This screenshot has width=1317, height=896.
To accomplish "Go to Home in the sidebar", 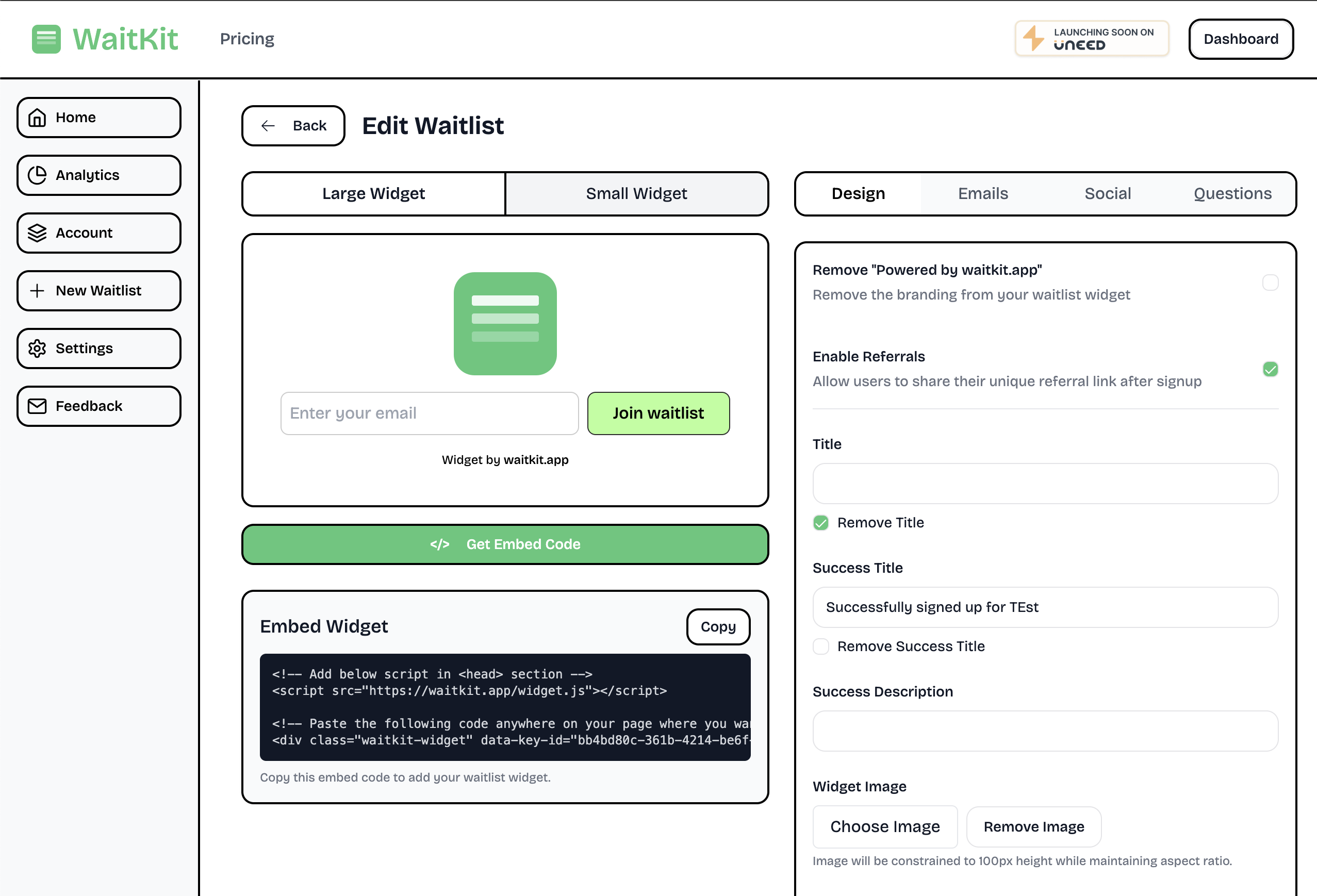I will coord(98,118).
